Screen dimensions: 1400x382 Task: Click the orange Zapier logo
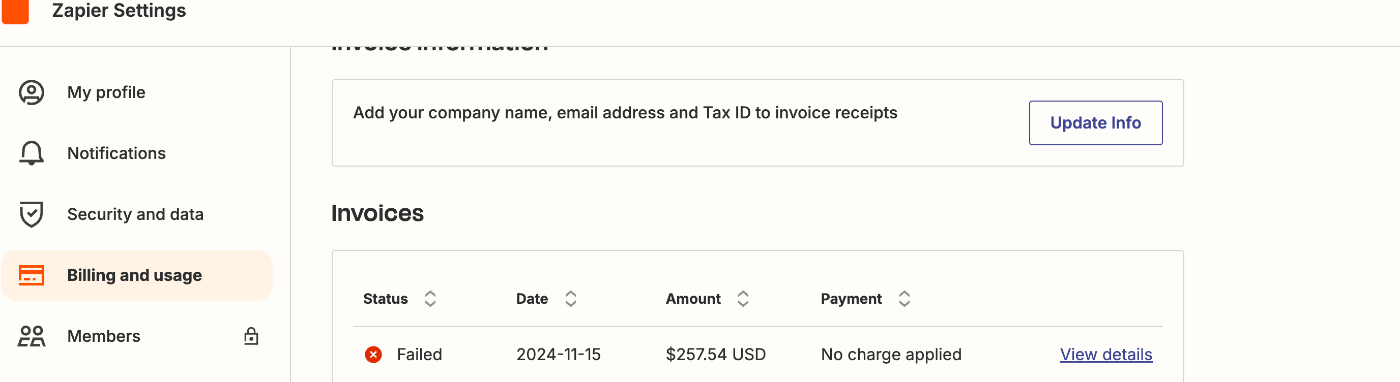point(15,11)
